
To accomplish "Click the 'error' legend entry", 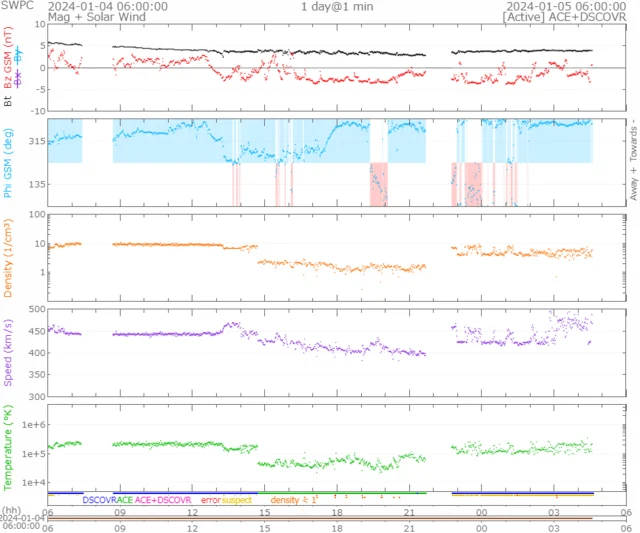I will pyautogui.click(x=210, y=499).
